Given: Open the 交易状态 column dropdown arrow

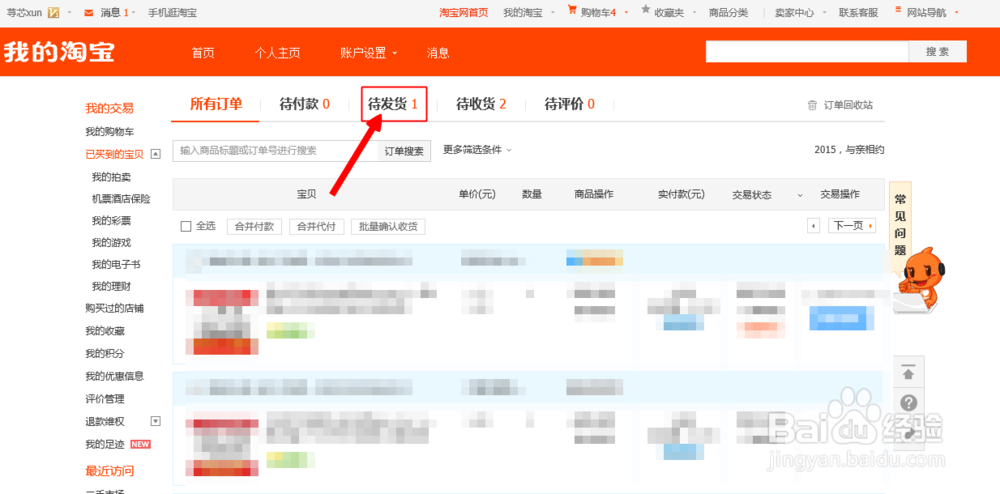Looking at the screenshot, I should 800,194.
